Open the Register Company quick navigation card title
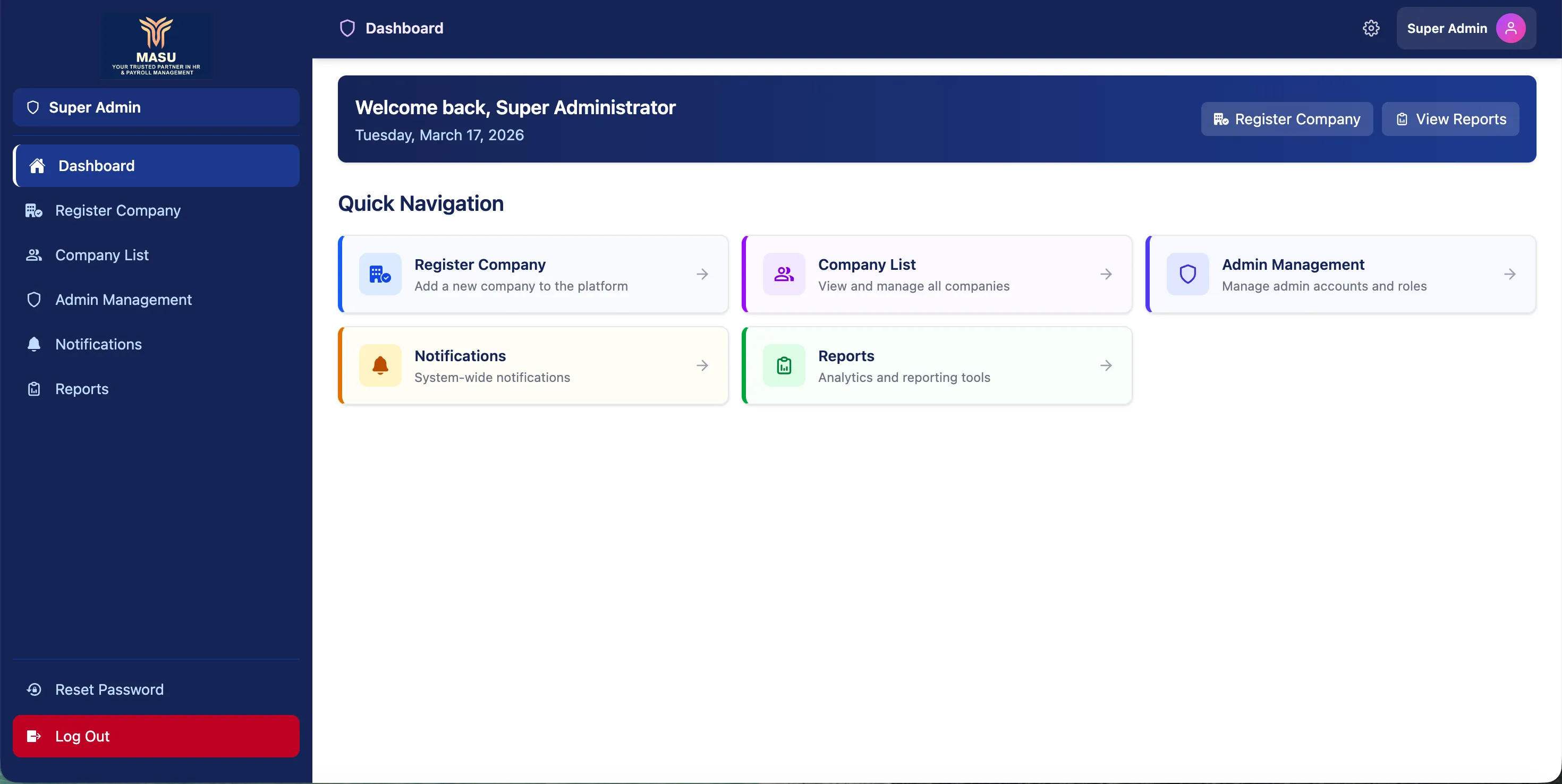The height and width of the screenshot is (784, 1562). (x=480, y=265)
